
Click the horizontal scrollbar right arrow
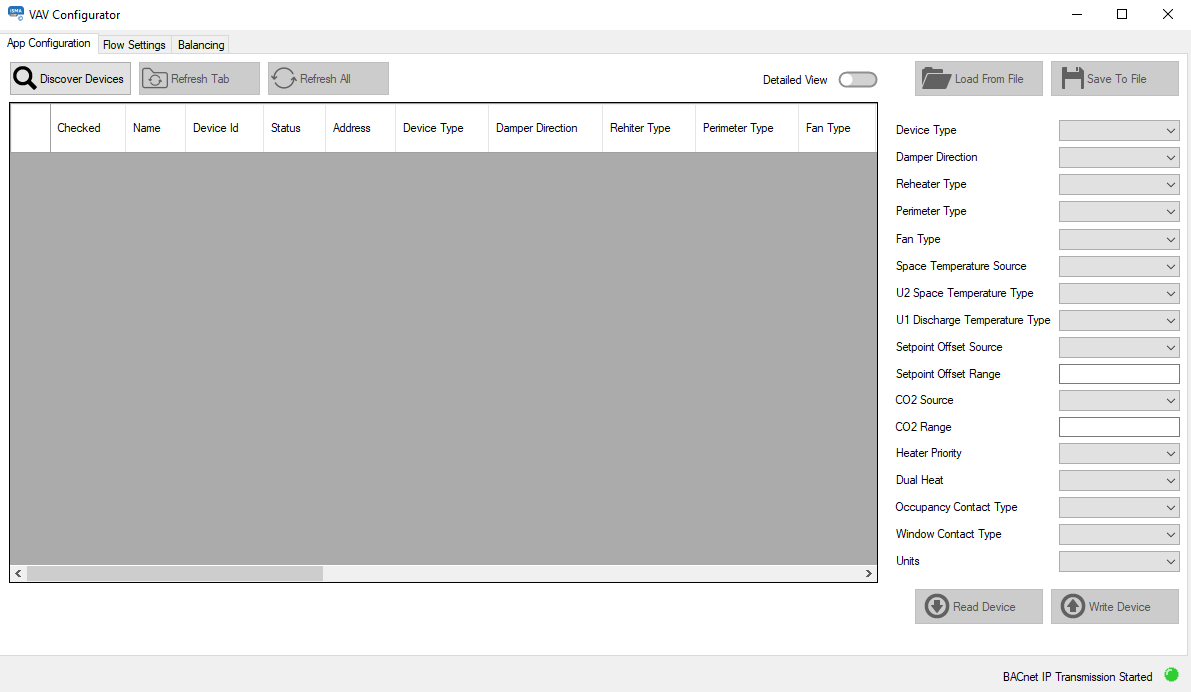pos(869,573)
